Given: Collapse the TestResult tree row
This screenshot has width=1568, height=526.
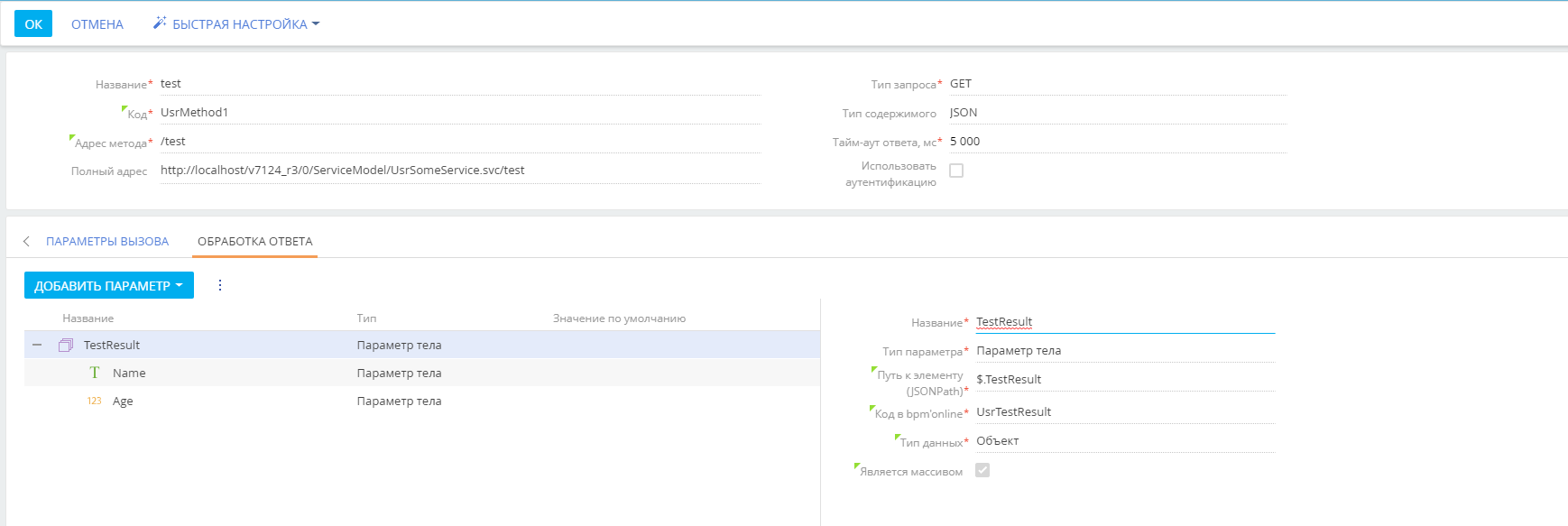Looking at the screenshot, I should 37,345.
